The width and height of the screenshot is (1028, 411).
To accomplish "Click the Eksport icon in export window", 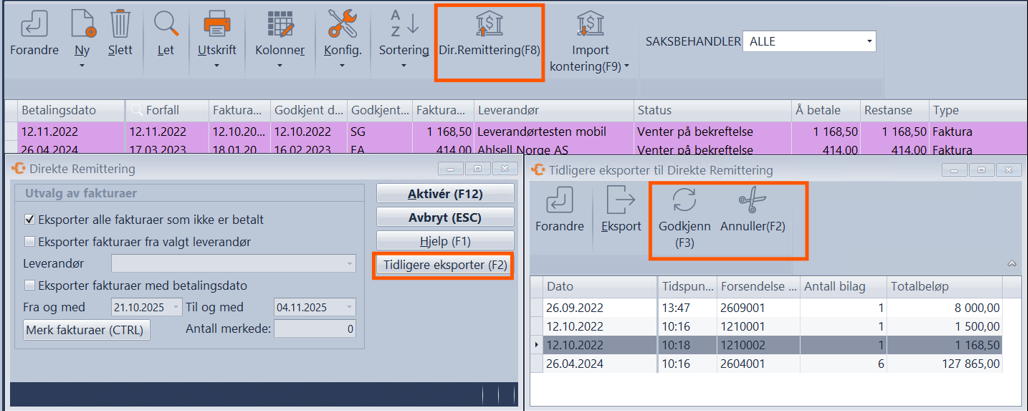I will pyautogui.click(x=620, y=200).
